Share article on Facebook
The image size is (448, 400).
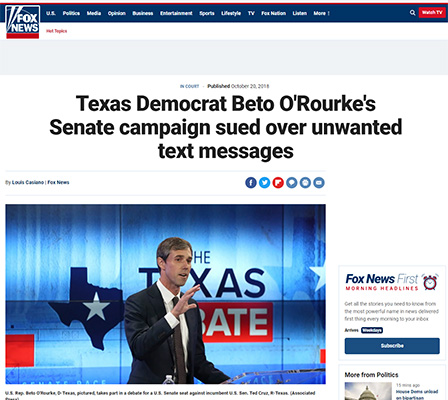pos(251,183)
